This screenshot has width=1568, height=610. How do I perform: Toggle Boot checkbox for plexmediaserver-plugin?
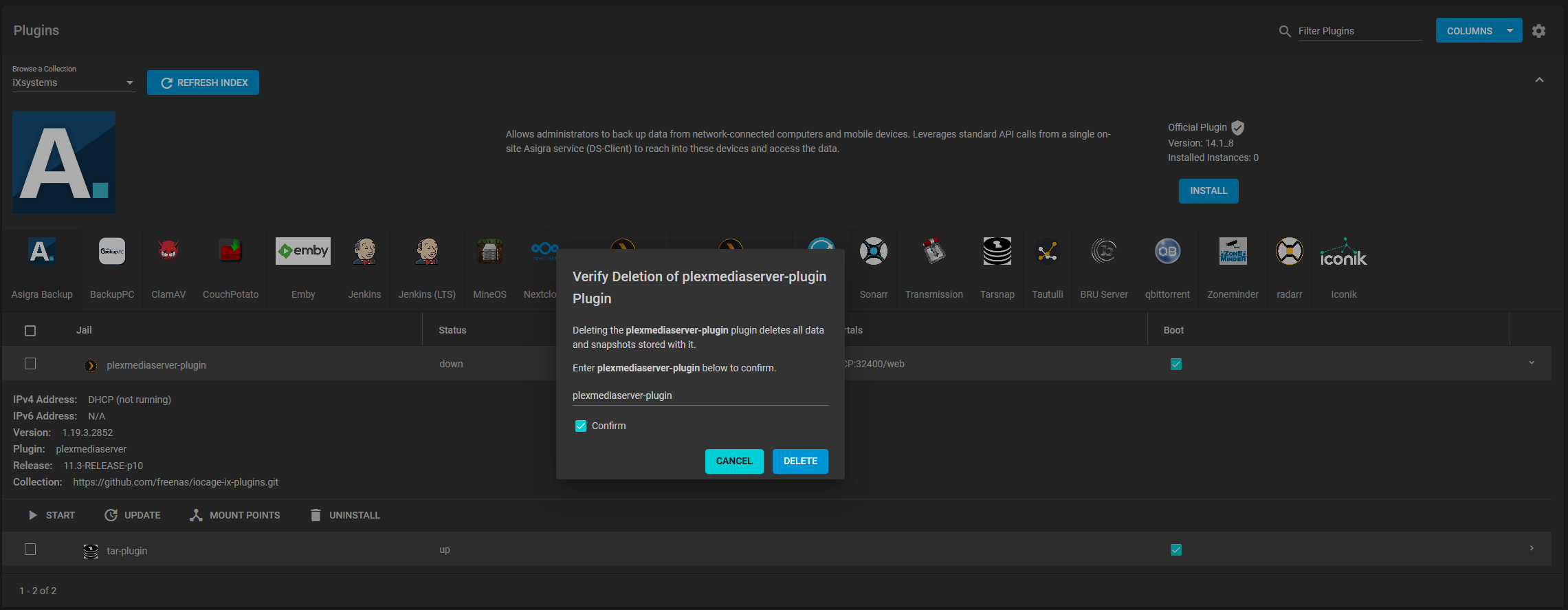pyautogui.click(x=1176, y=364)
